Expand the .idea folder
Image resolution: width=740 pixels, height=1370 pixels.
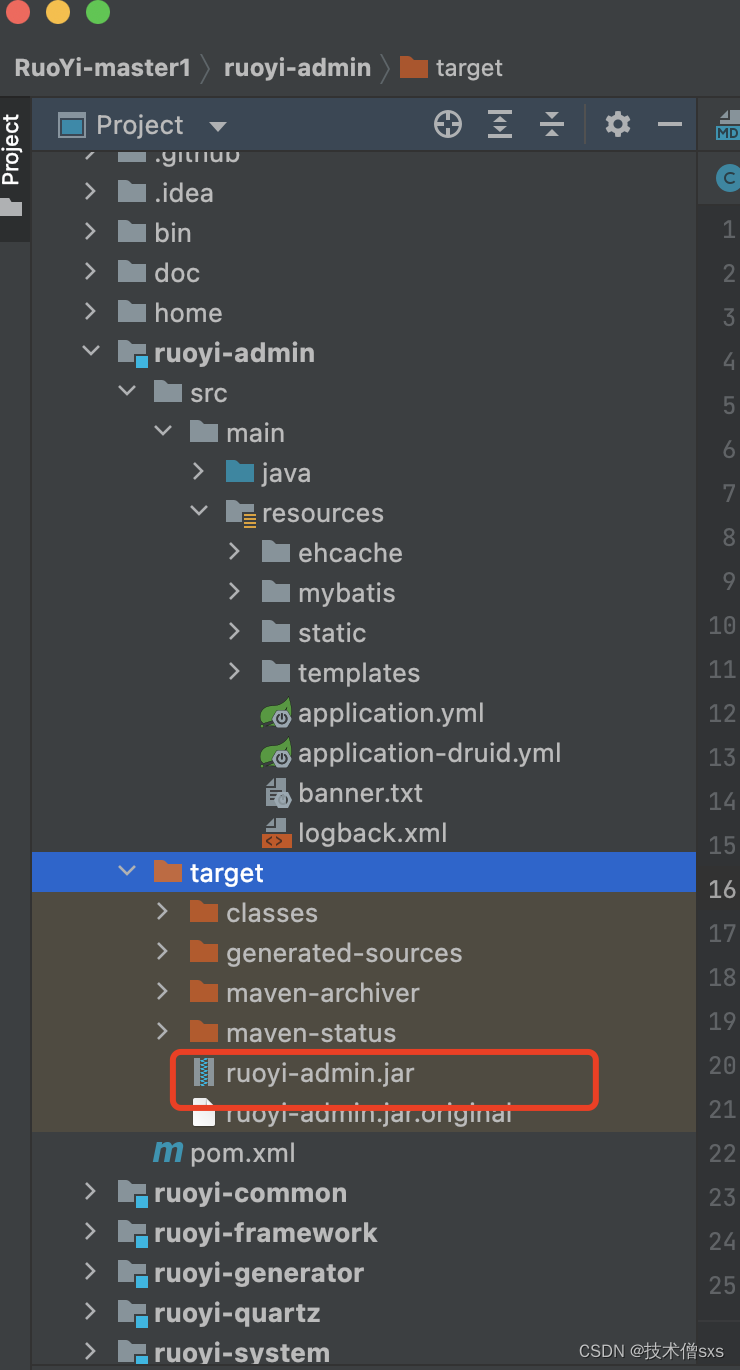coord(91,192)
